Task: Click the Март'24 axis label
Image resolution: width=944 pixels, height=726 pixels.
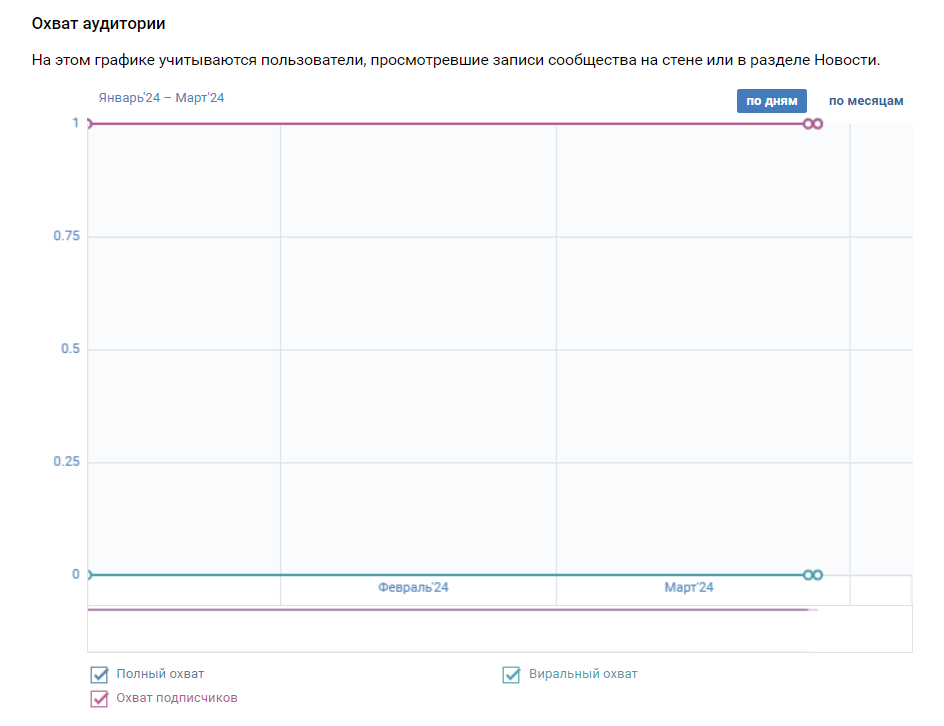Action: 689,588
